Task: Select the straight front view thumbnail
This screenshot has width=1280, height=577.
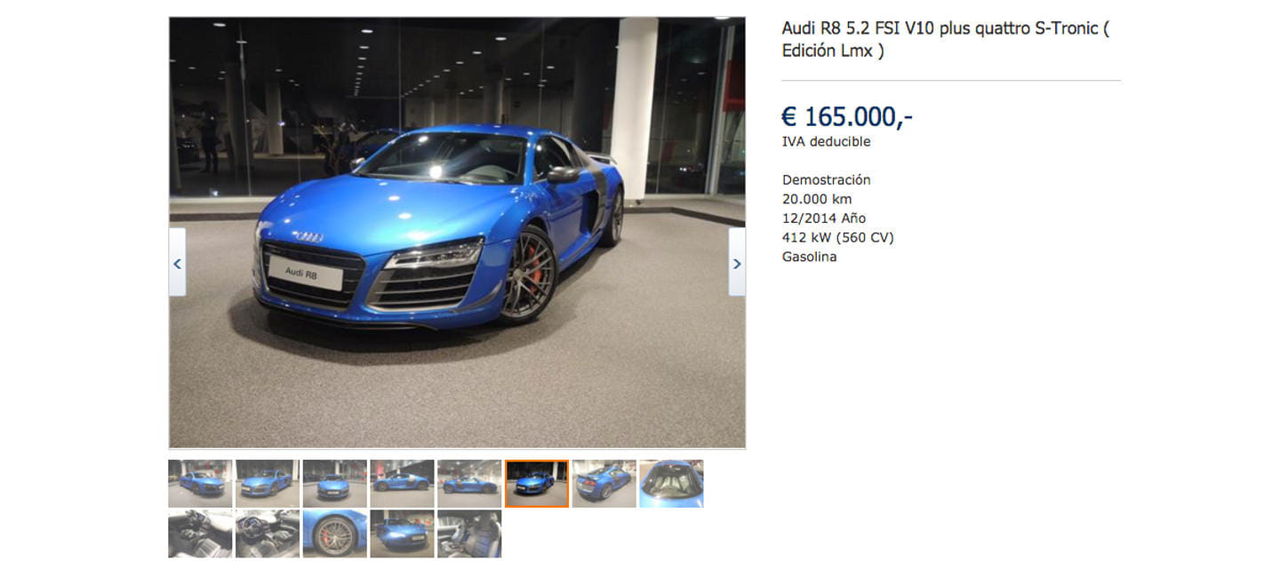Action: [x=335, y=484]
